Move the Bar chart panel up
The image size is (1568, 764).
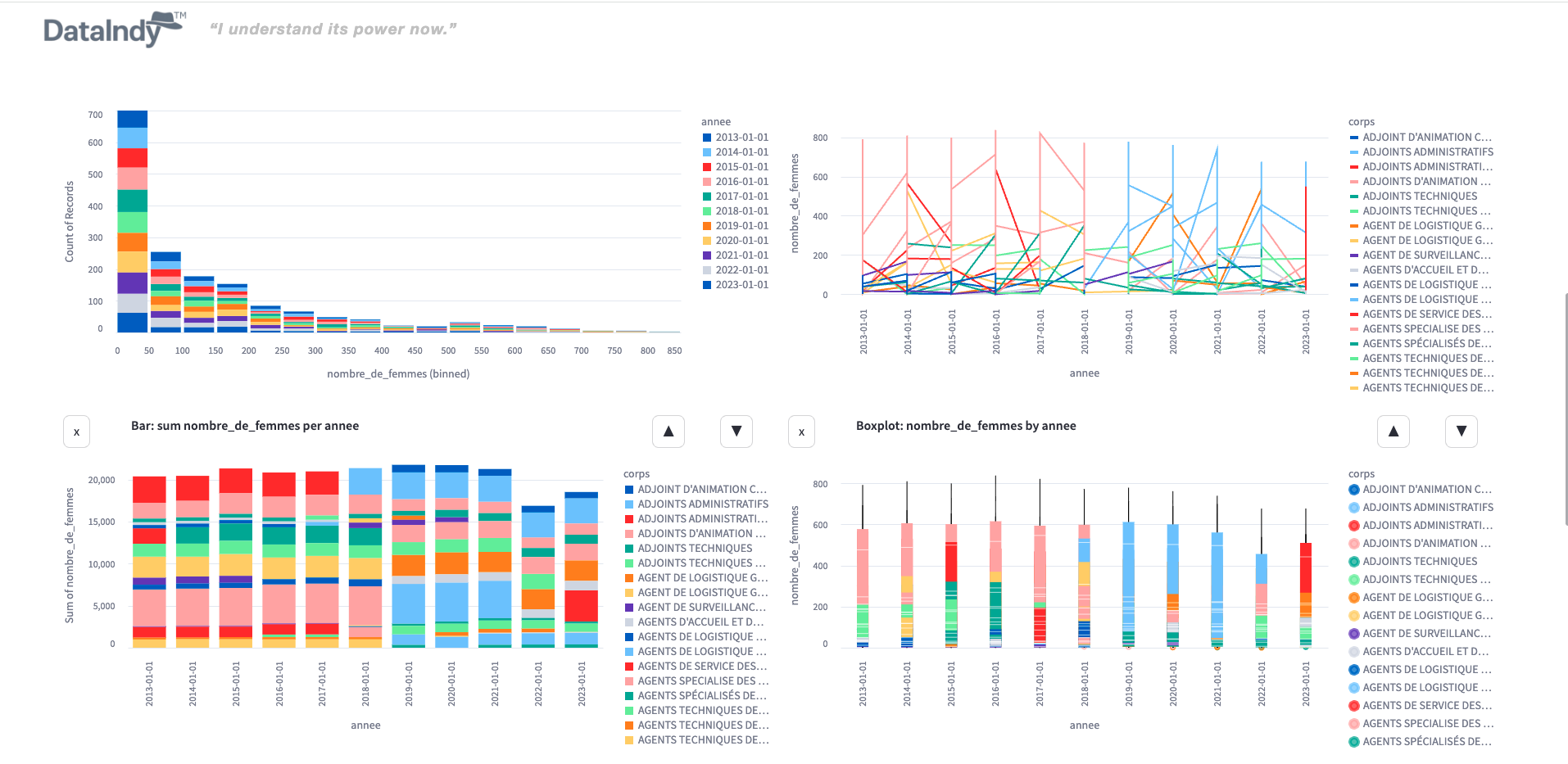668,432
